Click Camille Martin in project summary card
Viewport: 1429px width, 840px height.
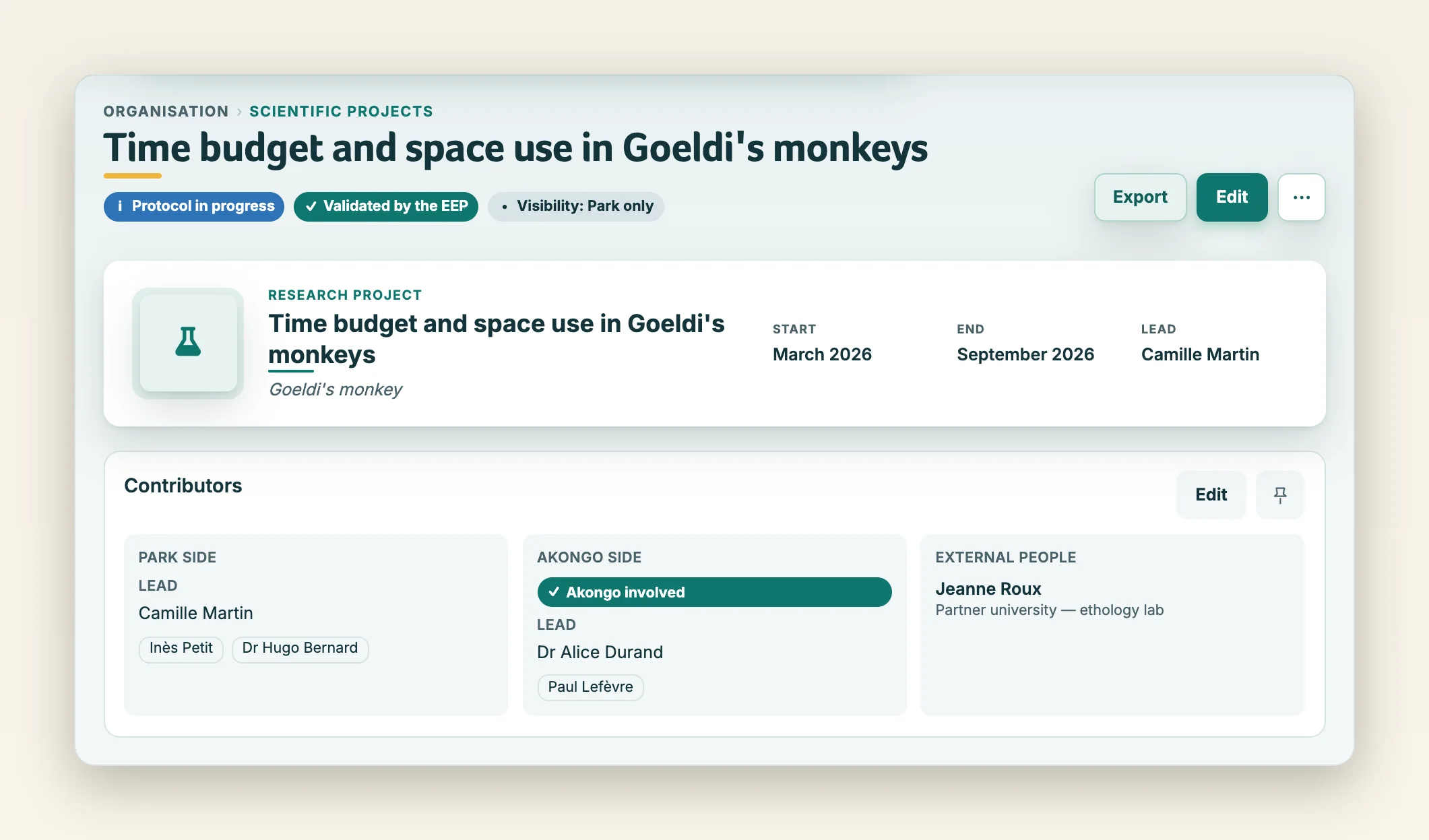1200,354
